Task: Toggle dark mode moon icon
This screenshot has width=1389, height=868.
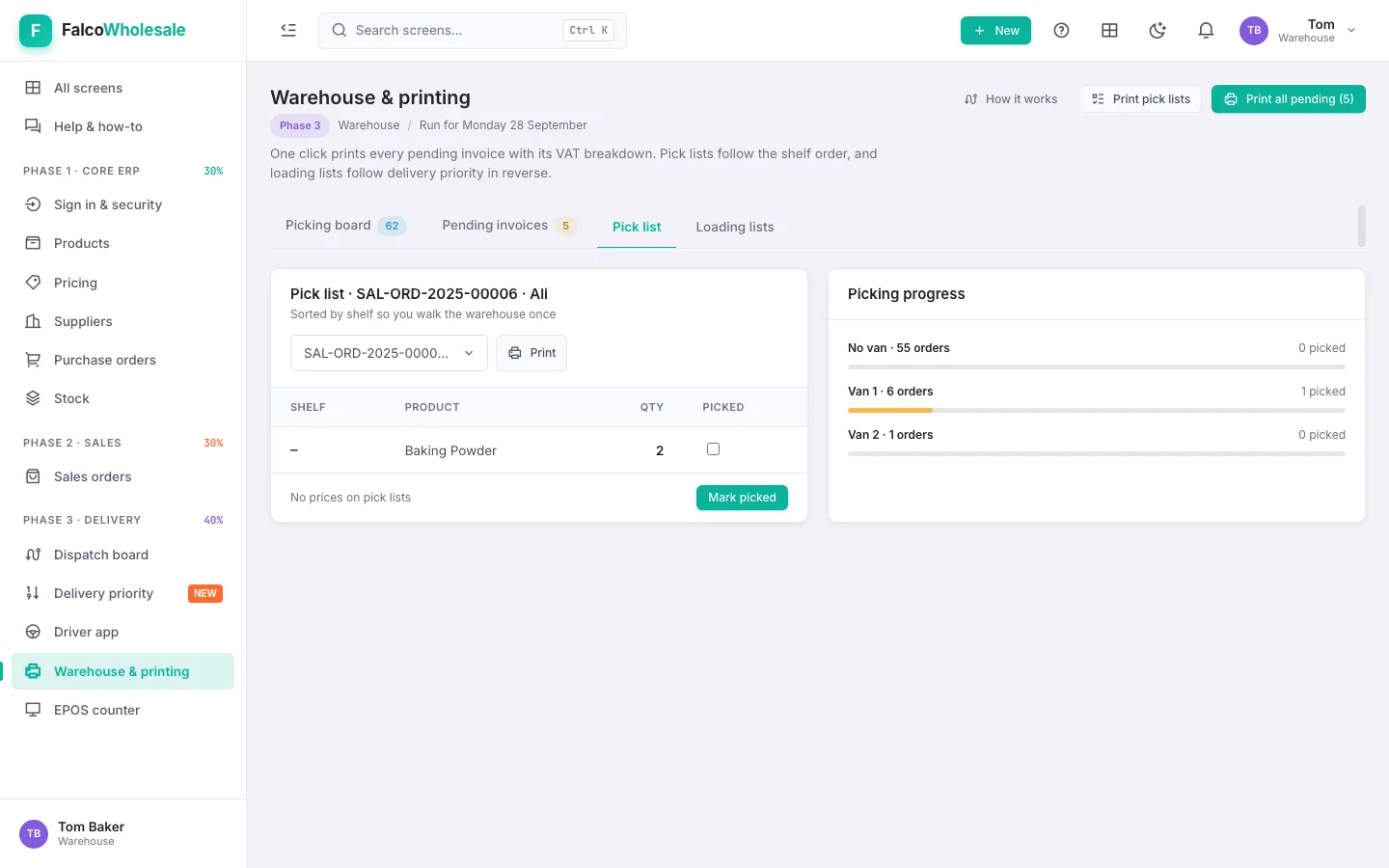Action: (x=1157, y=30)
